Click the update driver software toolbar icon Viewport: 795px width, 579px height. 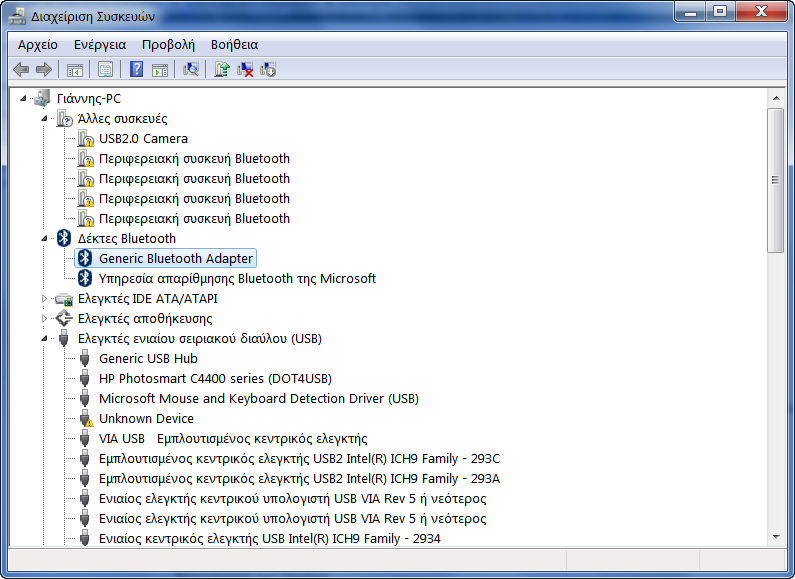[222, 69]
